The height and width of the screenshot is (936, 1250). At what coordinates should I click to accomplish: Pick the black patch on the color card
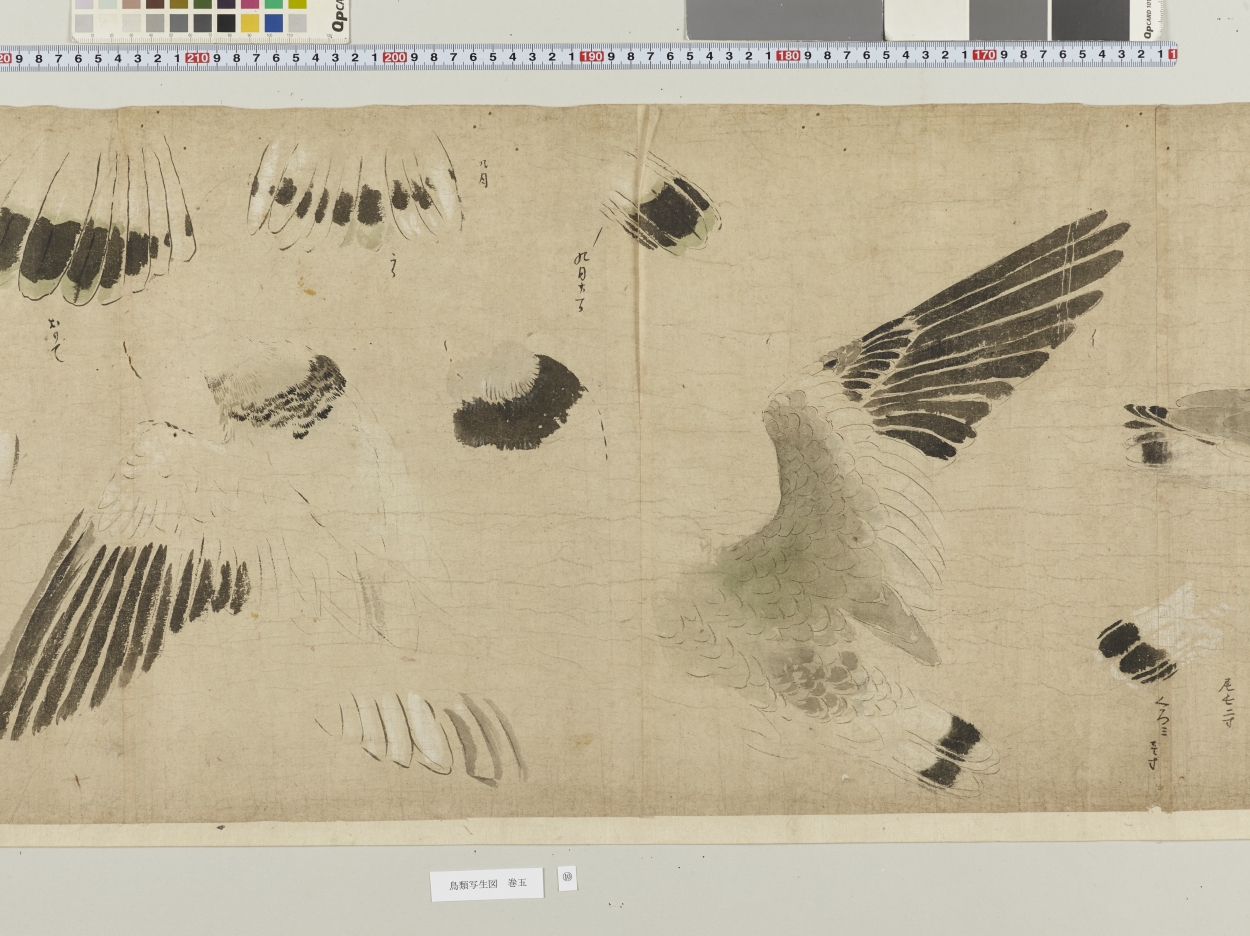226,22
